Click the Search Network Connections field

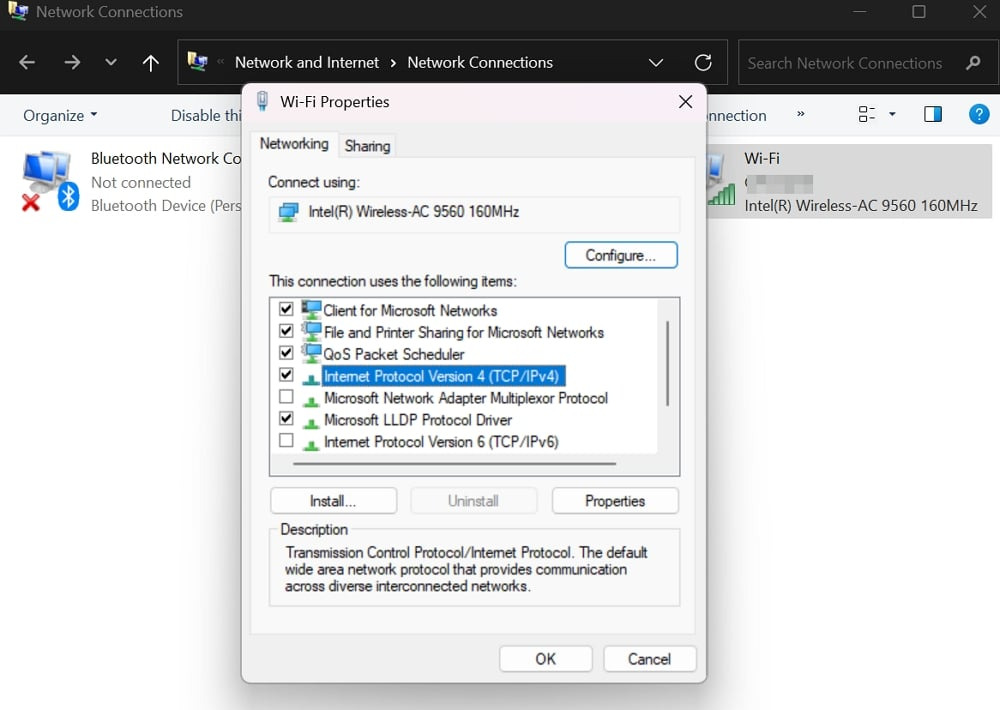pyautogui.click(x=855, y=62)
